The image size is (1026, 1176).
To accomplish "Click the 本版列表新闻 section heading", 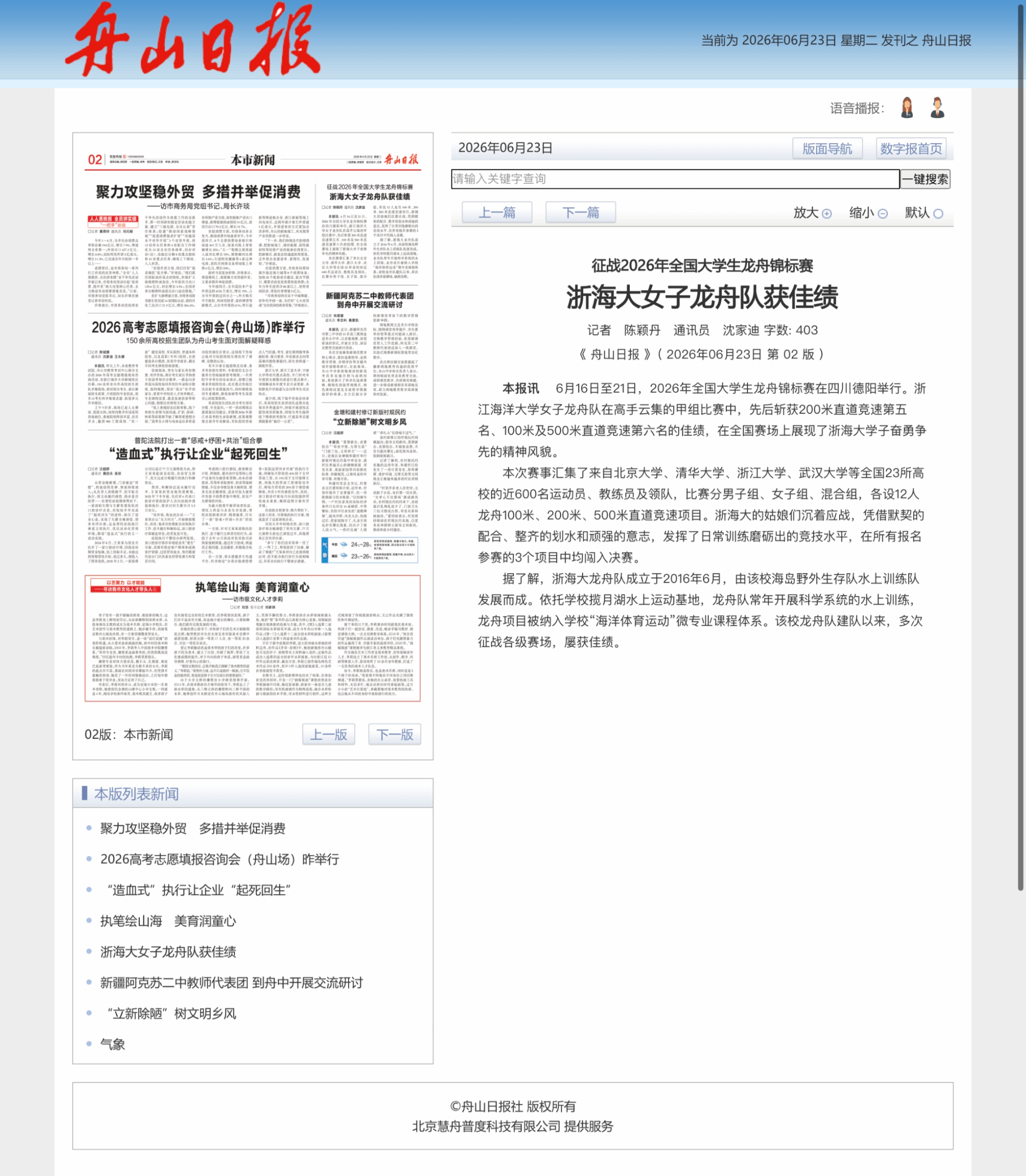I will tap(136, 794).
